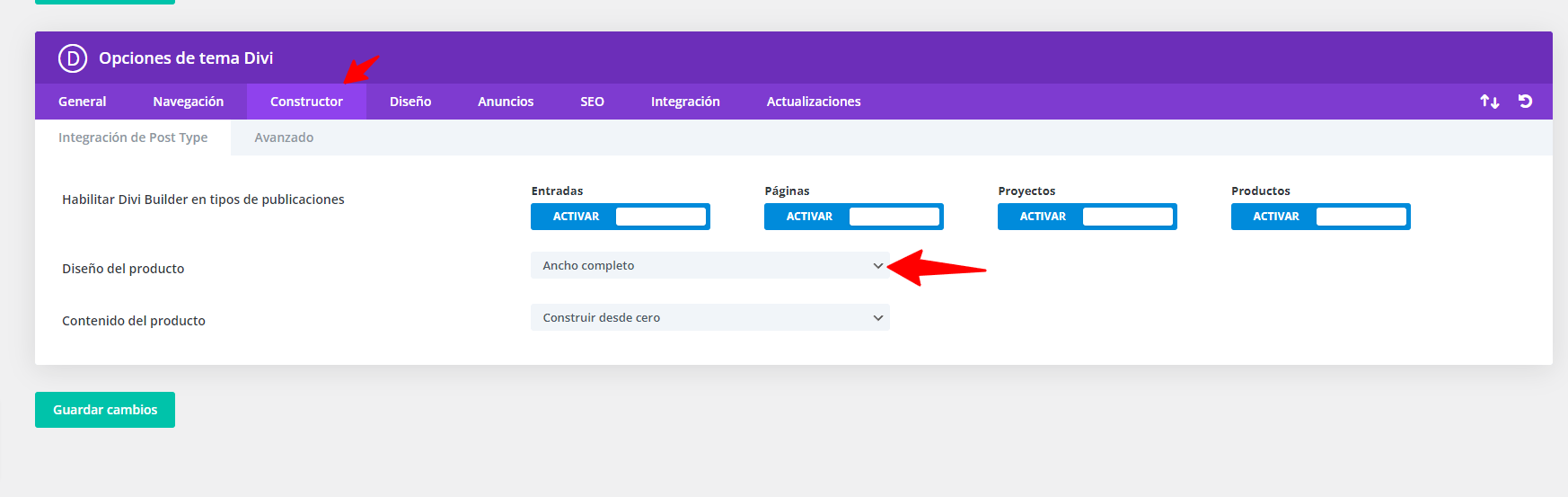The image size is (1568, 497).
Task: Go to the Anuncios tab
Action: click(506, 102)
